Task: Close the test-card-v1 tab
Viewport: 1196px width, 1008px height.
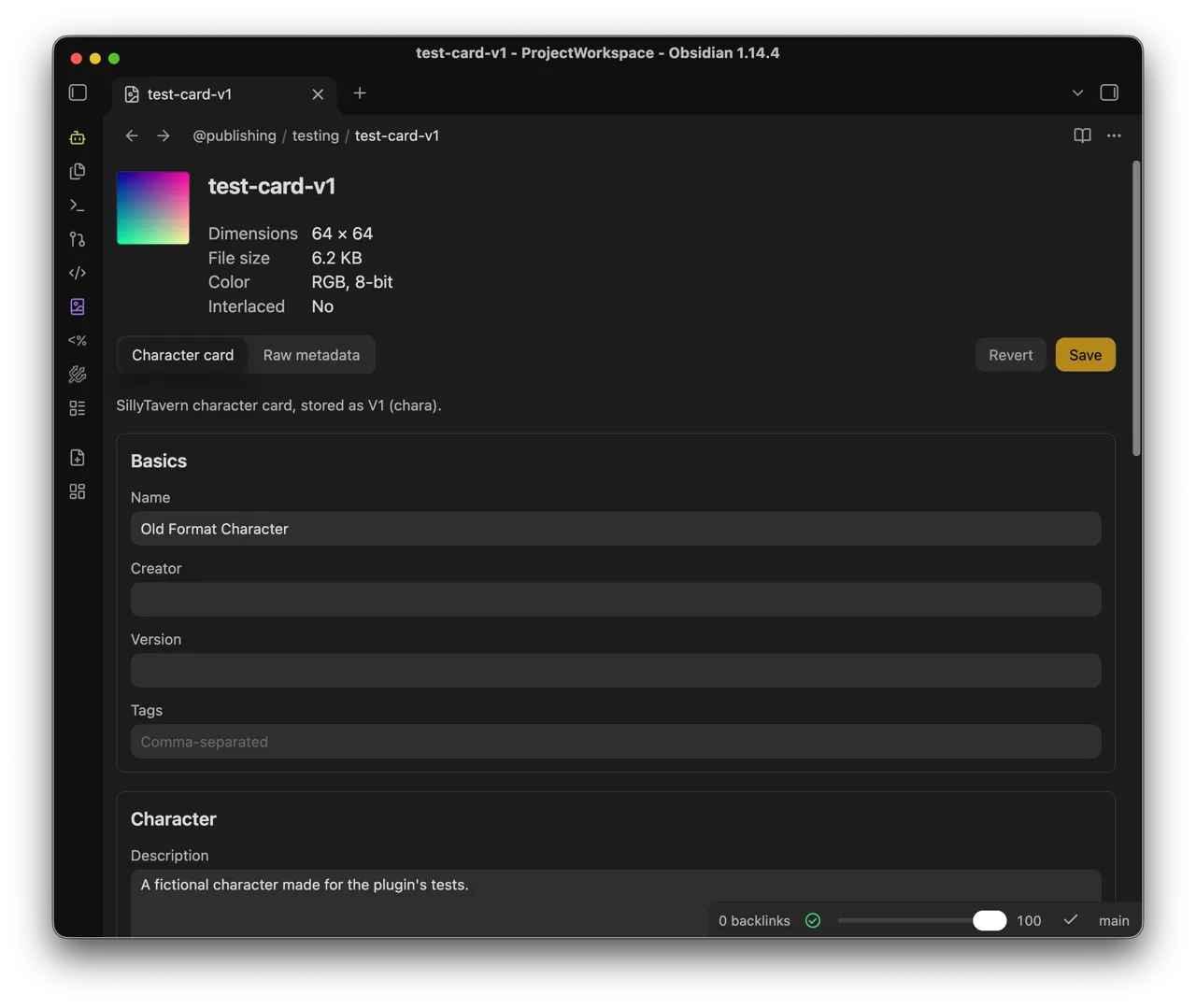Action: click(x=318, y=94)
